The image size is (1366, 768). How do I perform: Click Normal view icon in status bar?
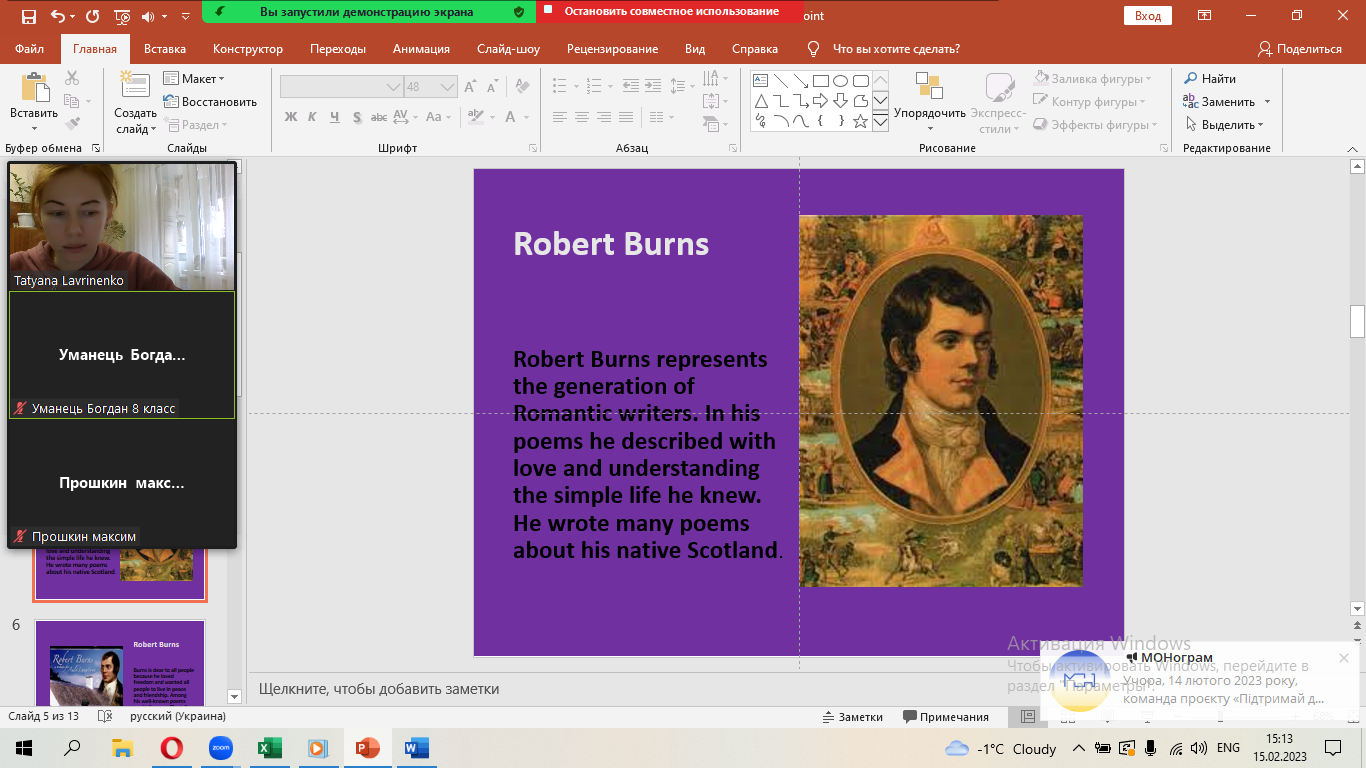[1028, 717]
